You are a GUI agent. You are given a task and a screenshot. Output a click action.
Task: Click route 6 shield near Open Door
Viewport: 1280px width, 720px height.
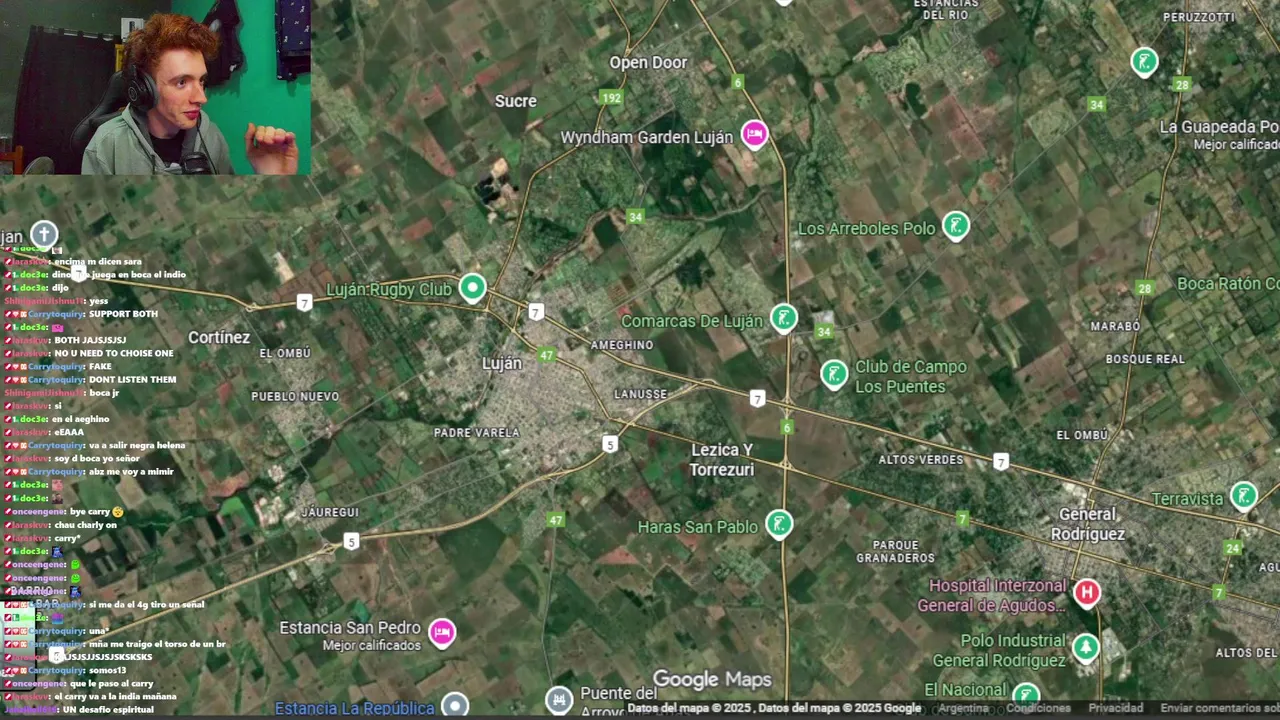[x=737, y=82]
